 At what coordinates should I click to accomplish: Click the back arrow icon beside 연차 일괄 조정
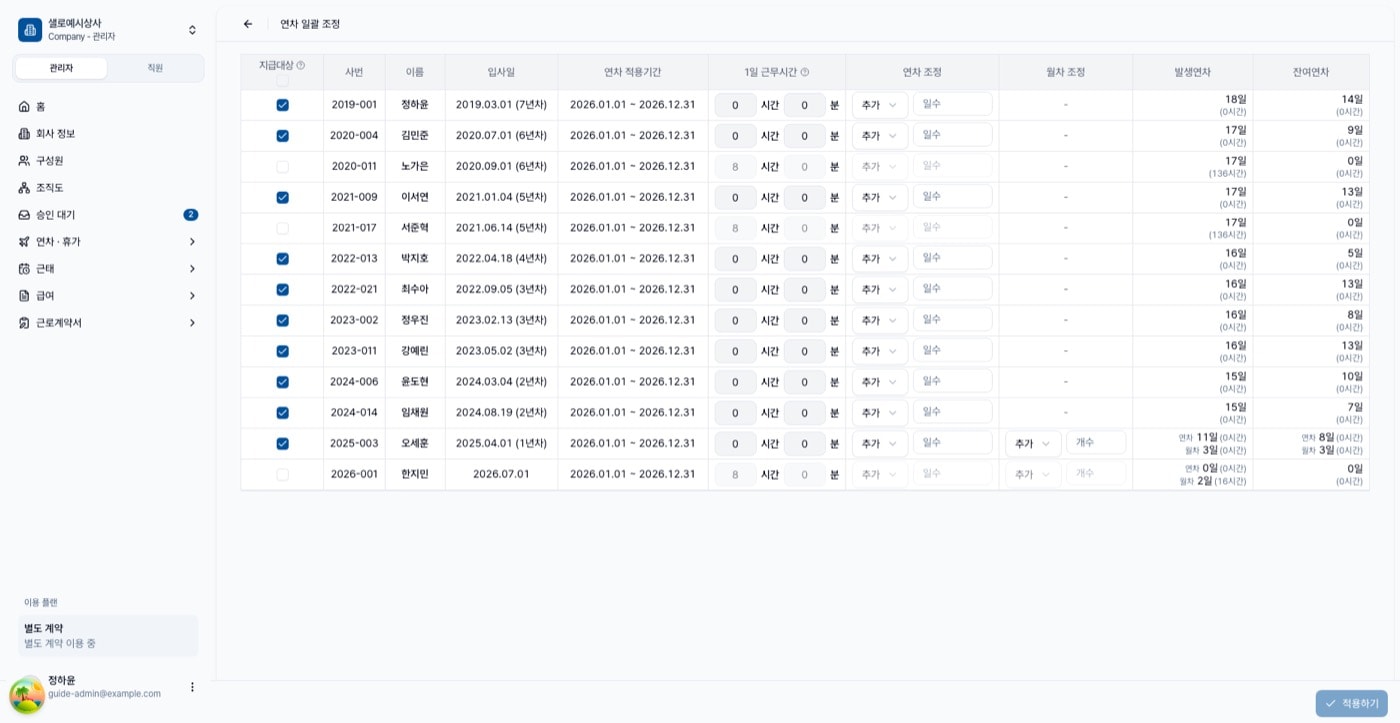point(248,24)
